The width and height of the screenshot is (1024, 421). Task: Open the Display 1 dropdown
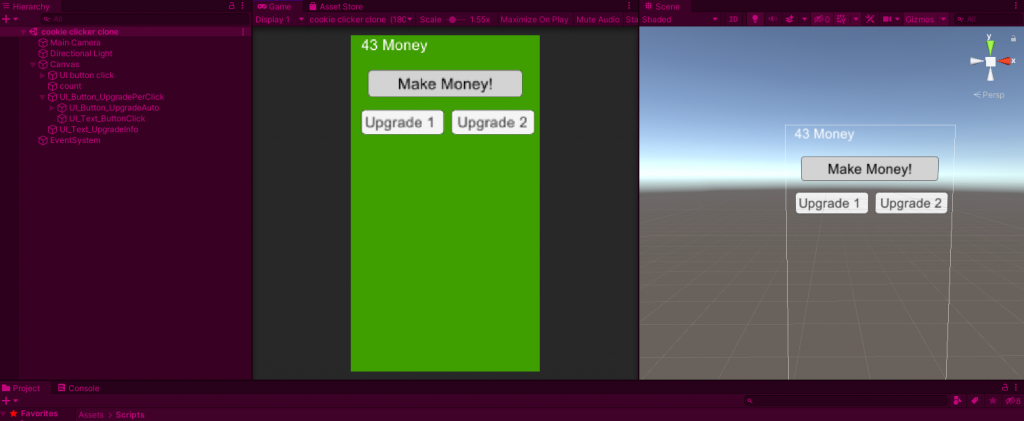(280, 19)
